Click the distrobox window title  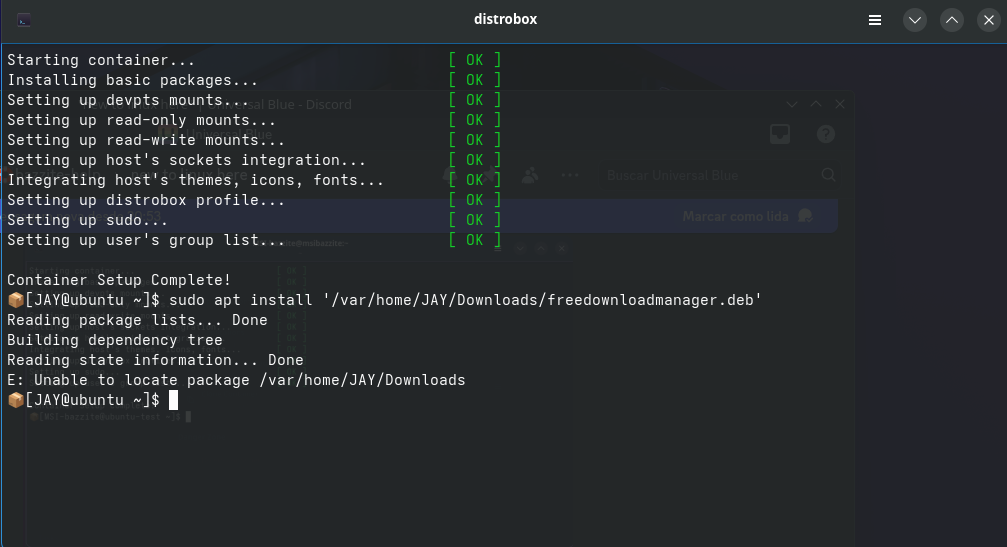(505, 19)
